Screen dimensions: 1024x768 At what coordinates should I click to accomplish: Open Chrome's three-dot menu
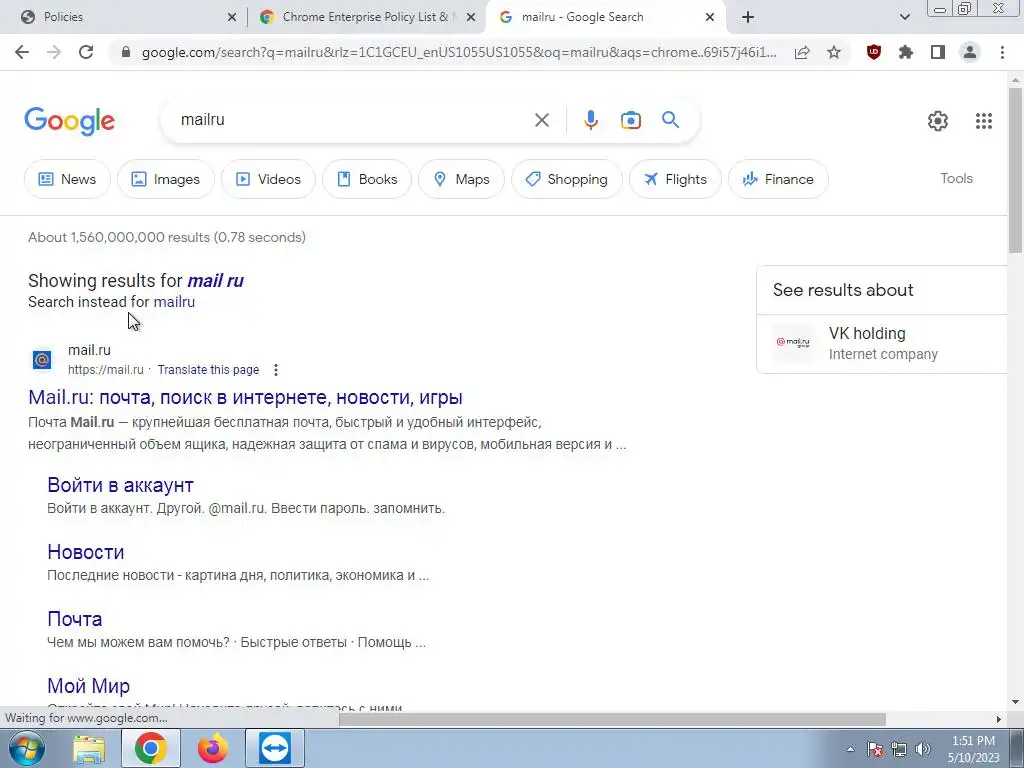(x=1002, y=52)
